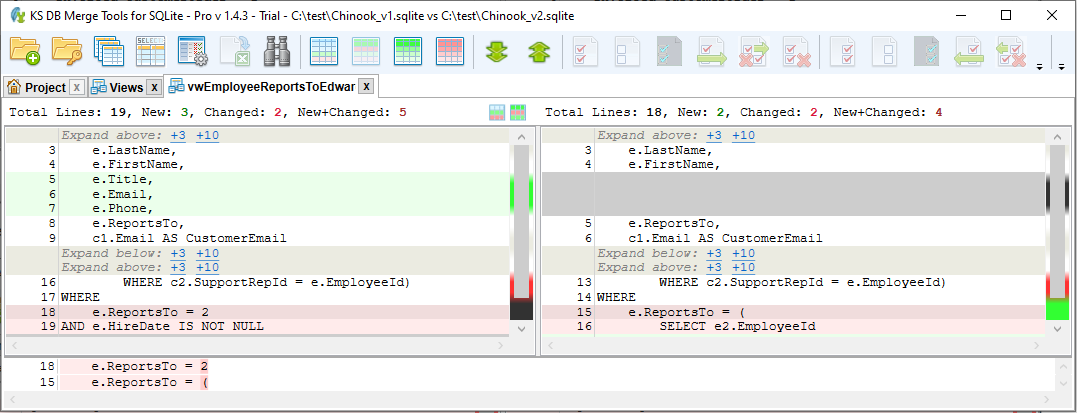Toggle the blue-red grid layout icon
This screenshot has width=1077, height=413.
(497, 113)
